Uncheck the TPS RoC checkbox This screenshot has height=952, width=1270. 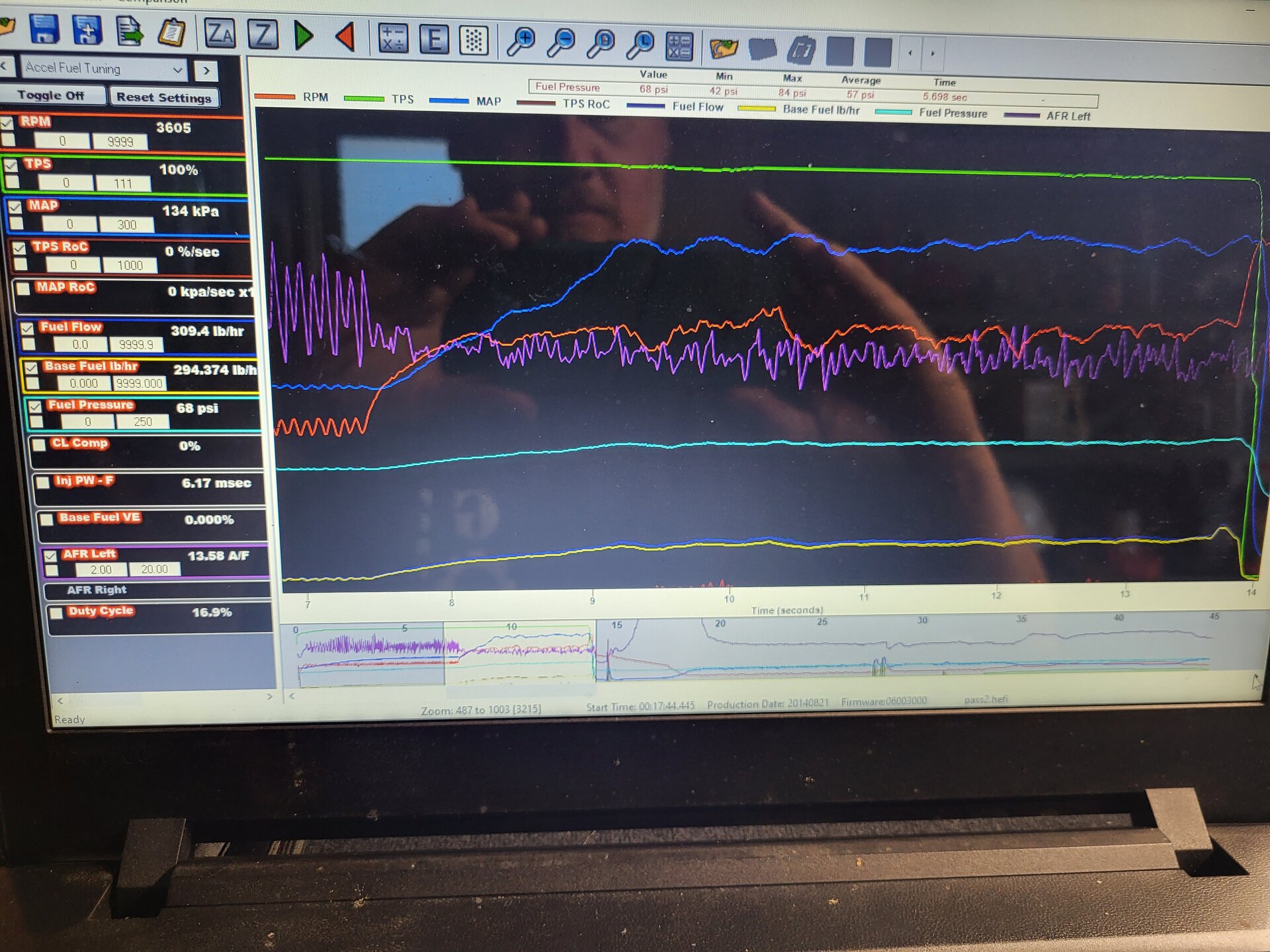19,247
